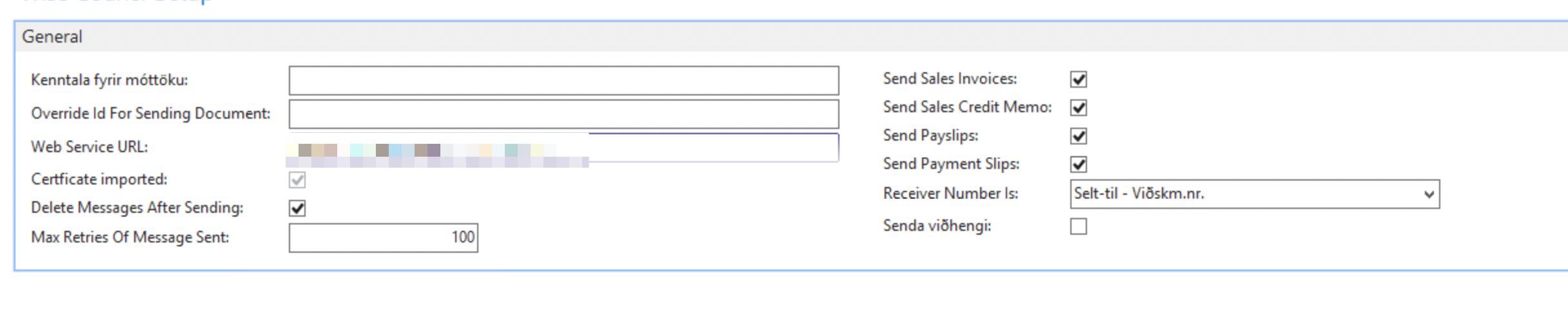
Task: Enable the Senda viðhengi checkbox
Action: tap(1079, 226)
